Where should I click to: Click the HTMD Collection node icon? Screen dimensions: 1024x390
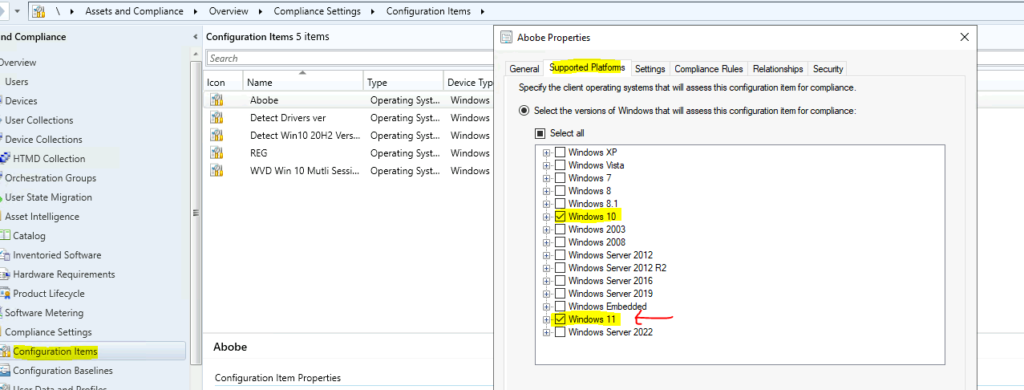(x=5, y=159)
